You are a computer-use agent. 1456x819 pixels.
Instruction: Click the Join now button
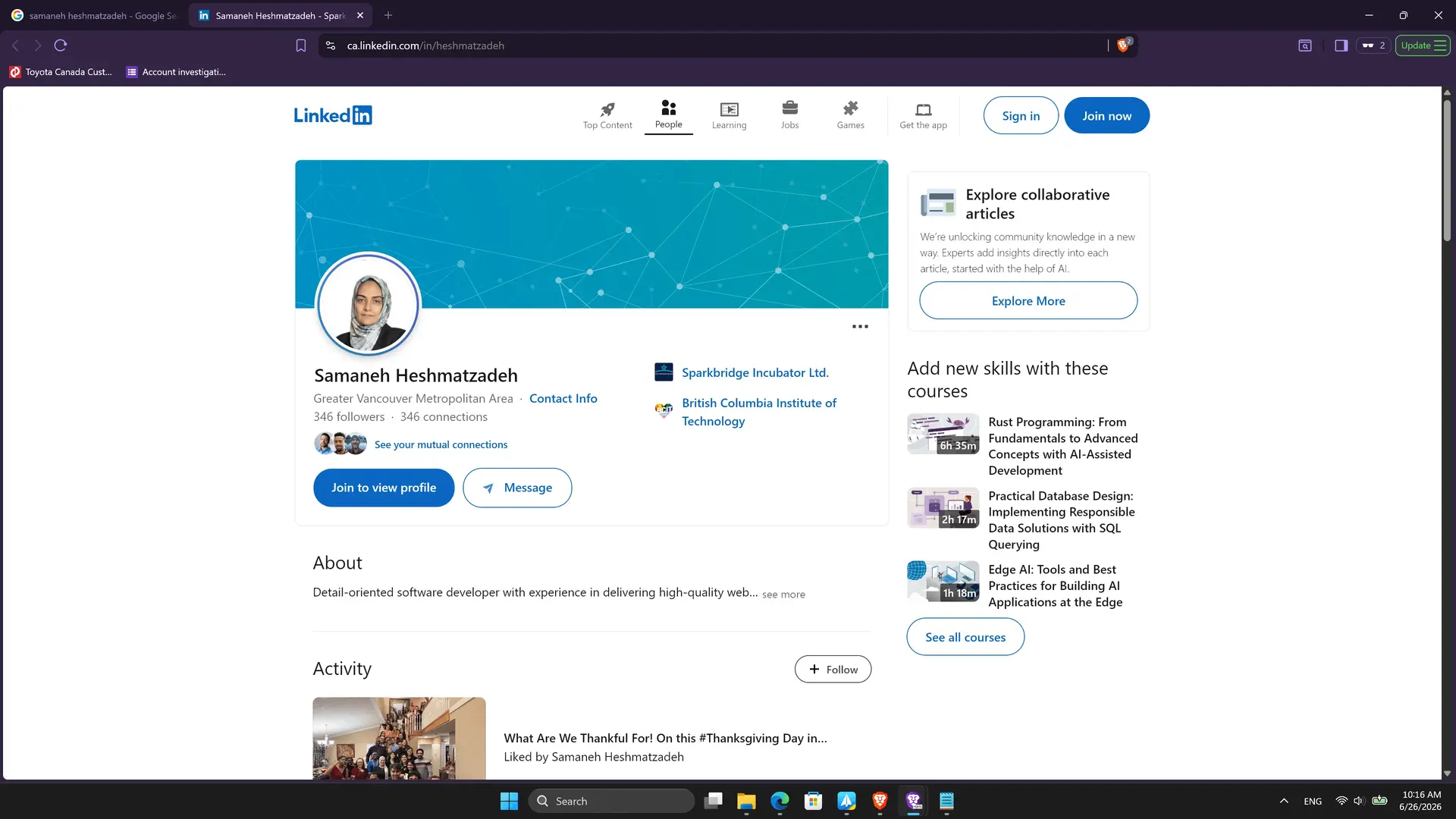pyautogui.click(x=1106, y=115)
